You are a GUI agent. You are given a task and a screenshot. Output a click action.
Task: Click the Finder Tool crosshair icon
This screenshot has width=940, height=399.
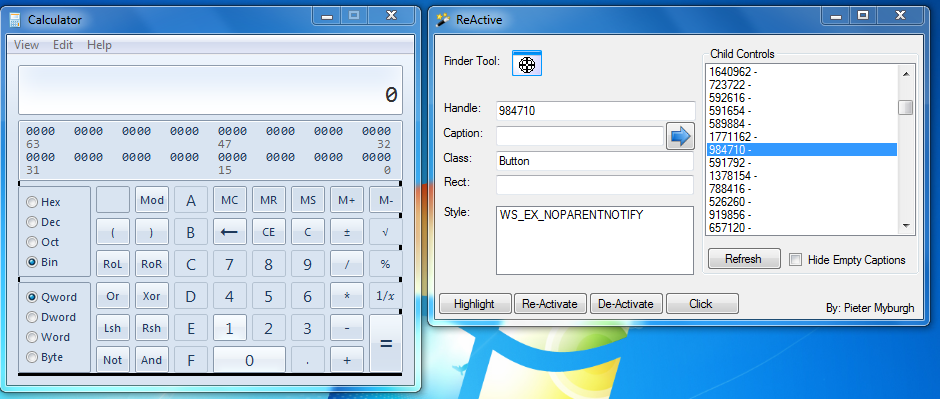(527, 64)
